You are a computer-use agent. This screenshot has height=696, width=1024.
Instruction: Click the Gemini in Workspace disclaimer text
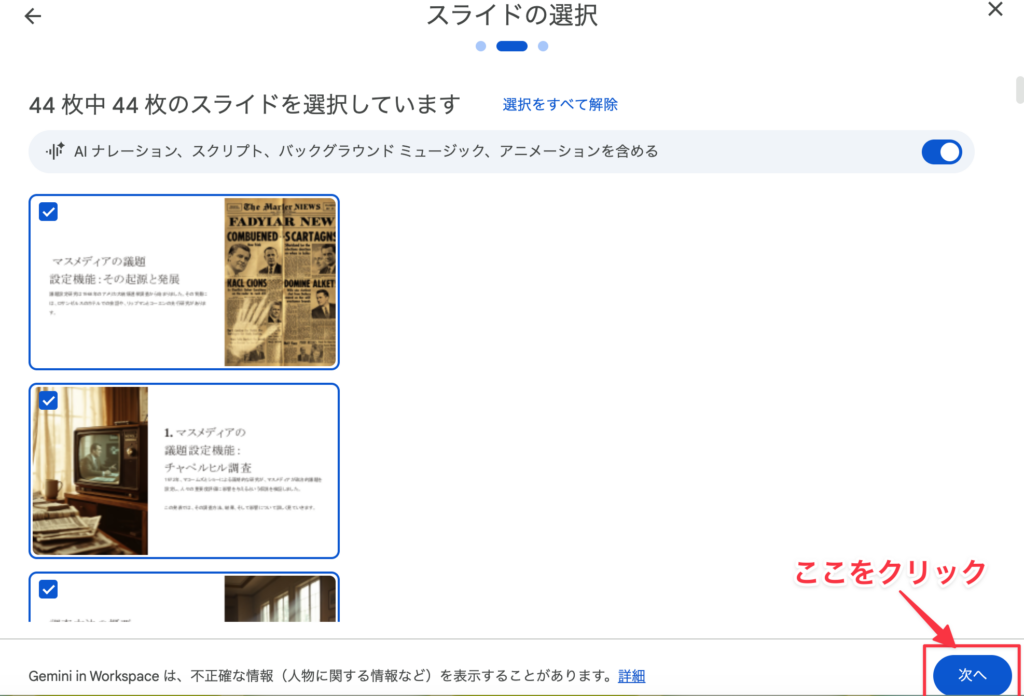[x=321, y=676]
